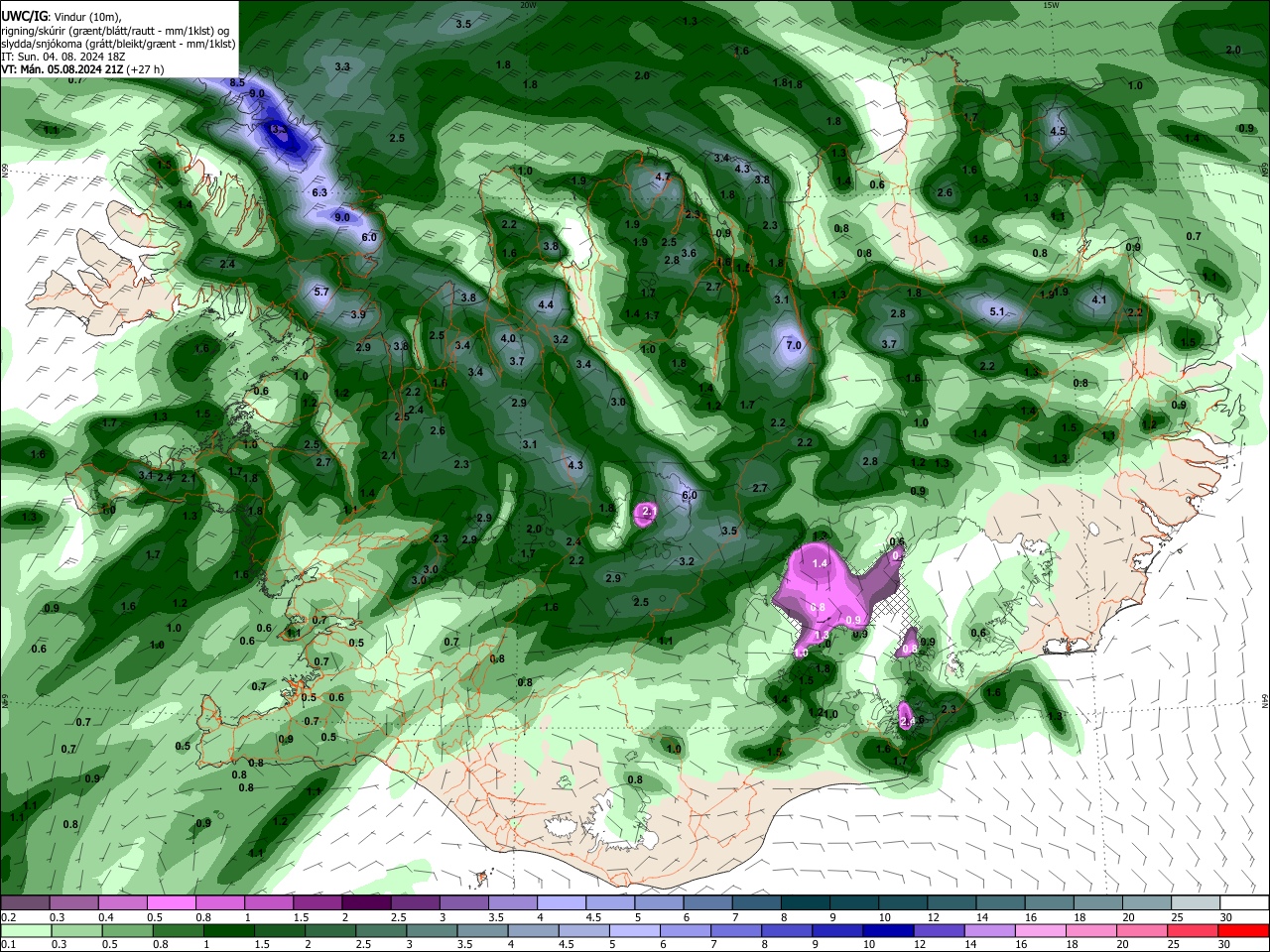Screen dimensions: 1270x952
Task: Click the small pink snow spot labeled 2.4
Action: (x=905, y=715)
